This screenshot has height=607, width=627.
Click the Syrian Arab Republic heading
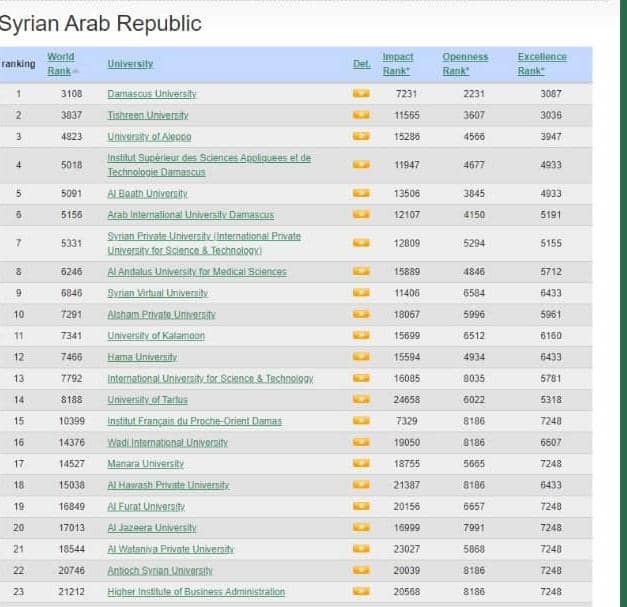pyautogui.click(x=100, y=23)
